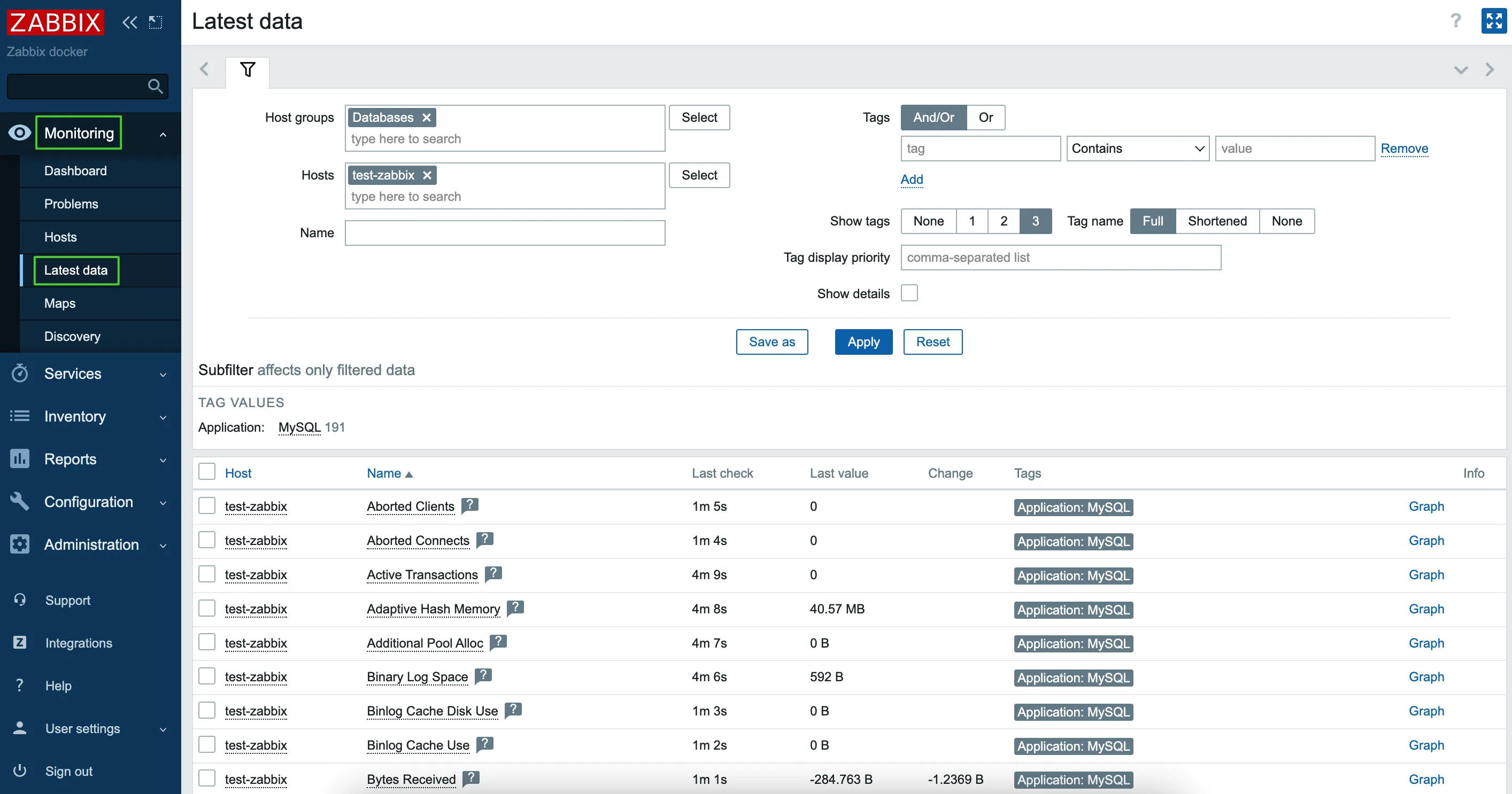
Task: Click the Reports bar chart icon
Action: pos(19,459)
